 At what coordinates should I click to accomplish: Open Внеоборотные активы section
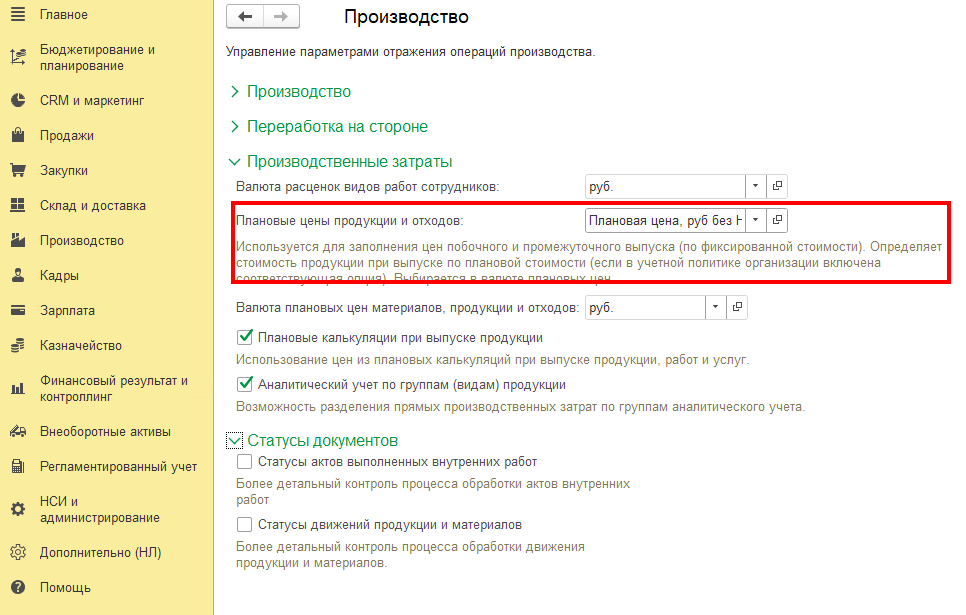point(105,431)
